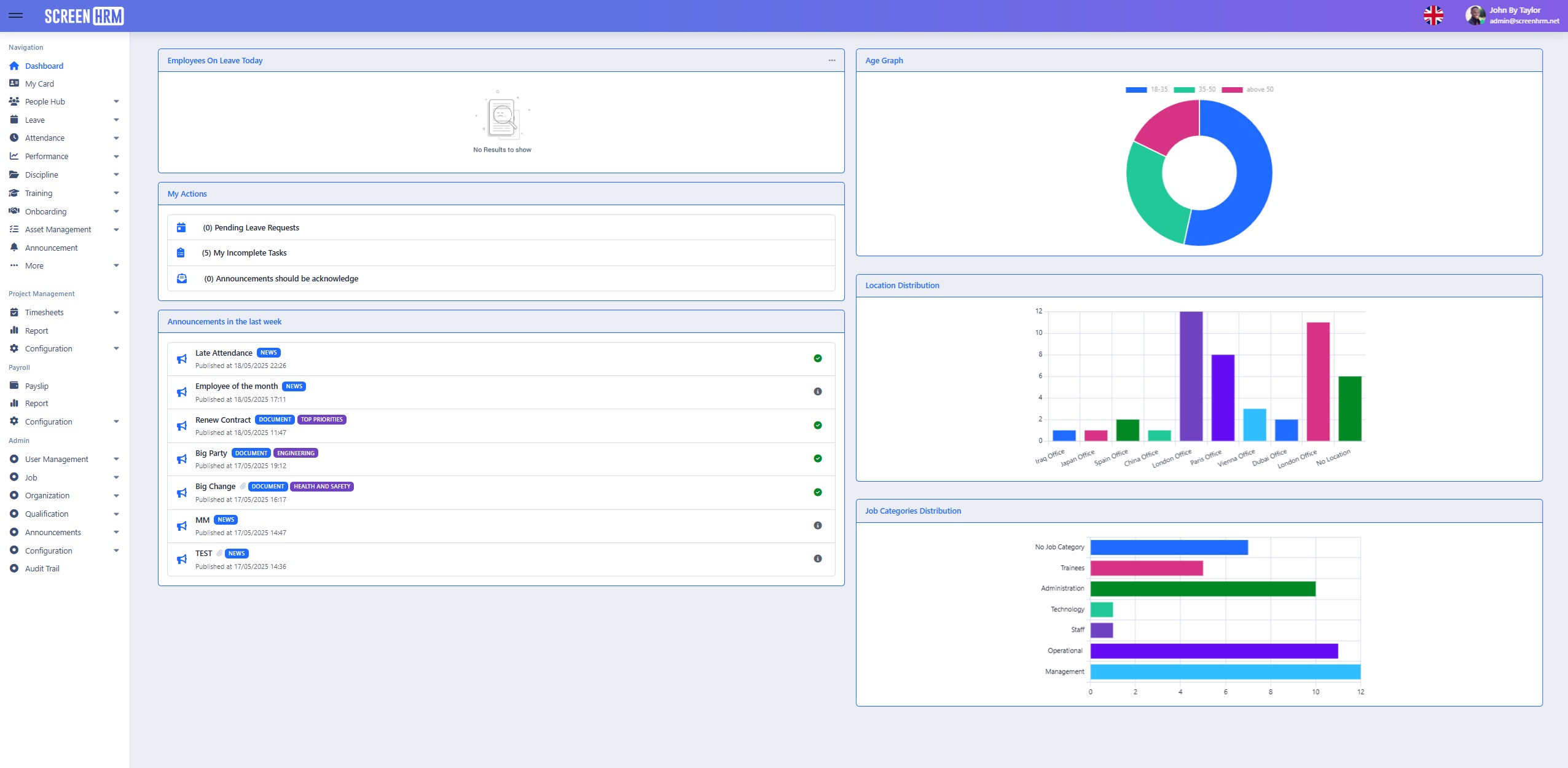The height and width of the screenshot is (768, 1568).
Task: Toggle the green acknowledged check on Late Attendance
Action: pos(817,358)
